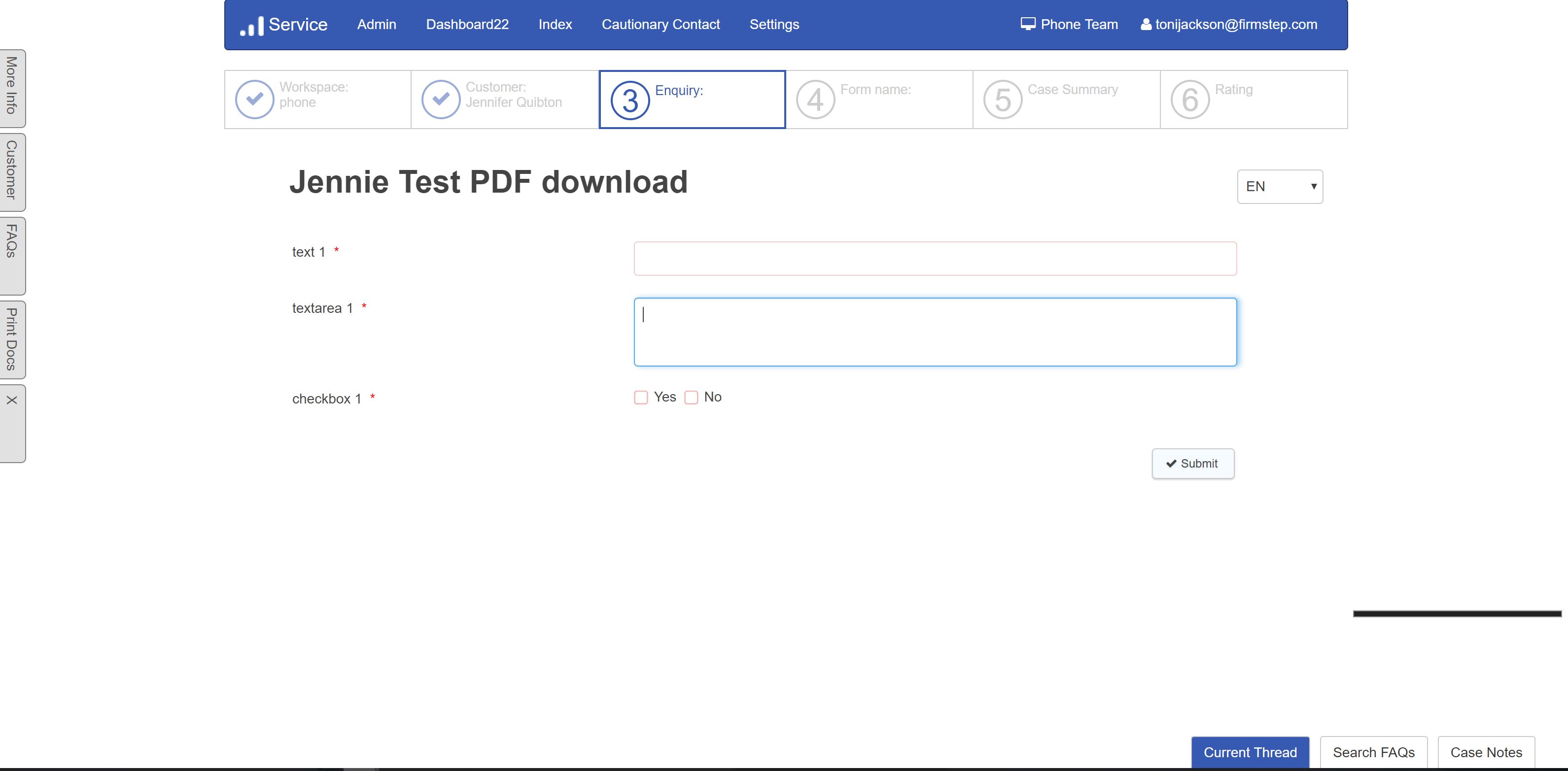This screenshot has height=771, width=1568.
Task: Click the Workspace step checkmark circle
Action: click(x=254, y=99)
